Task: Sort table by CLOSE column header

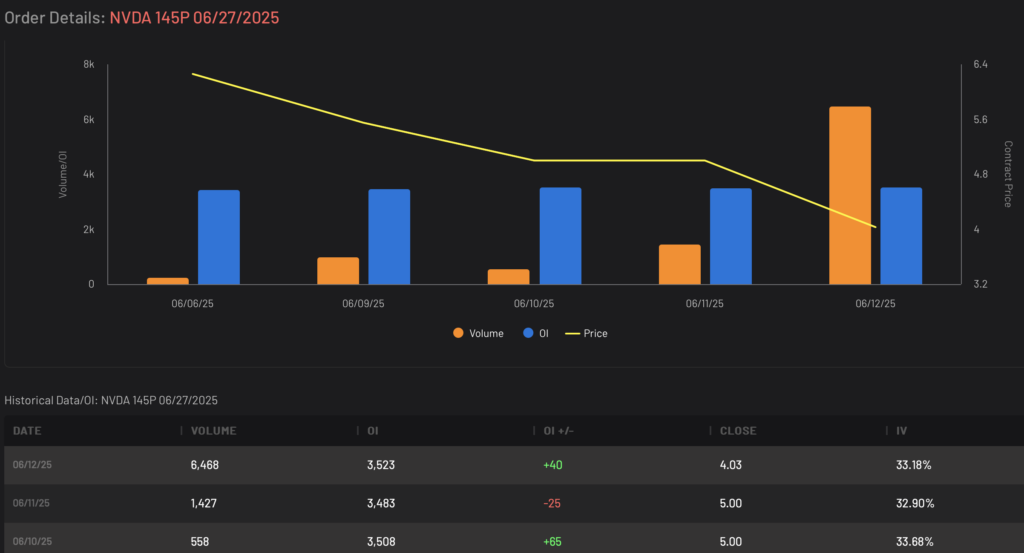Action: click(738, 431)
